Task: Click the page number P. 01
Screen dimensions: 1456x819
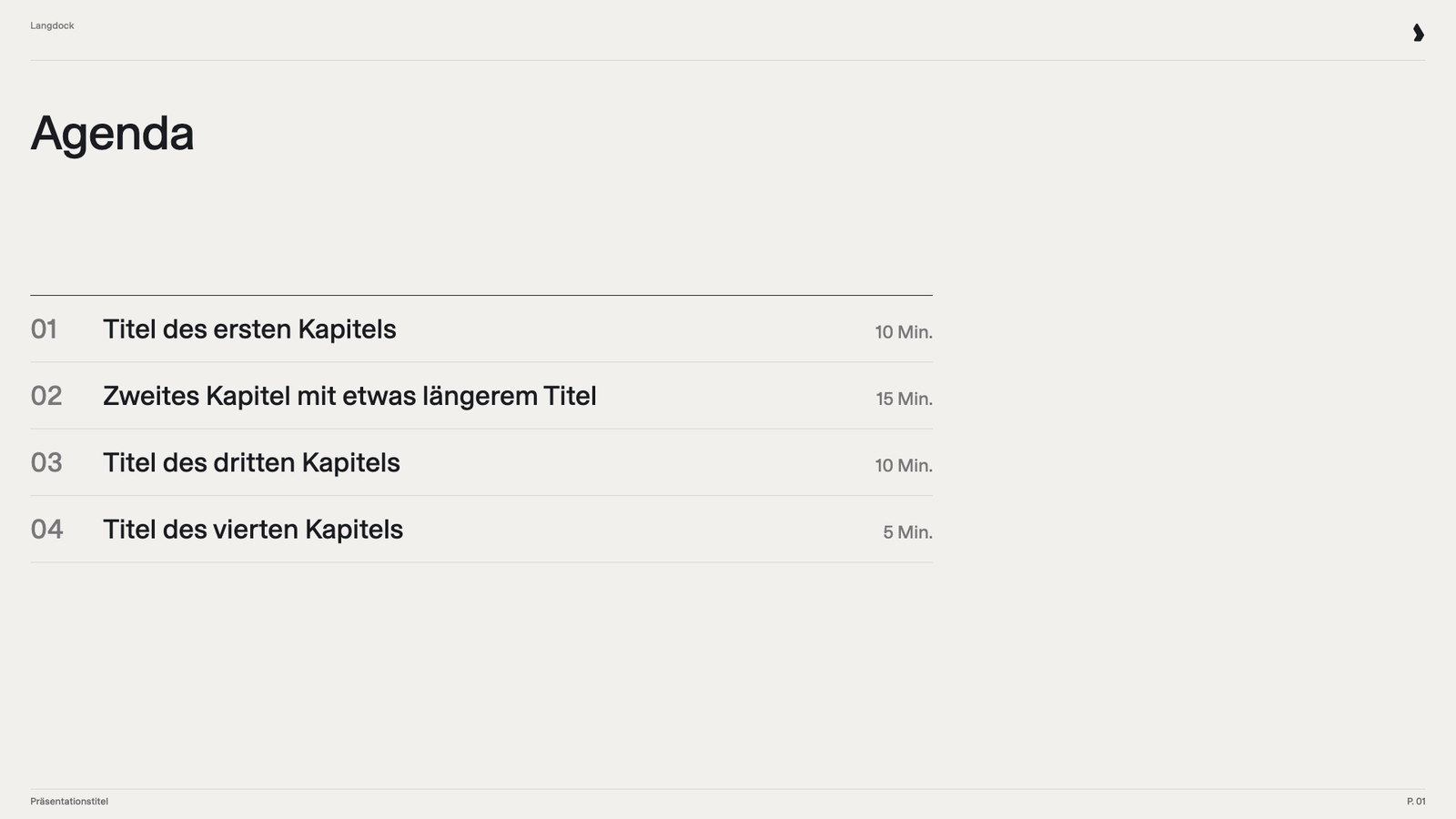Action: click(x=1416, y=802)
